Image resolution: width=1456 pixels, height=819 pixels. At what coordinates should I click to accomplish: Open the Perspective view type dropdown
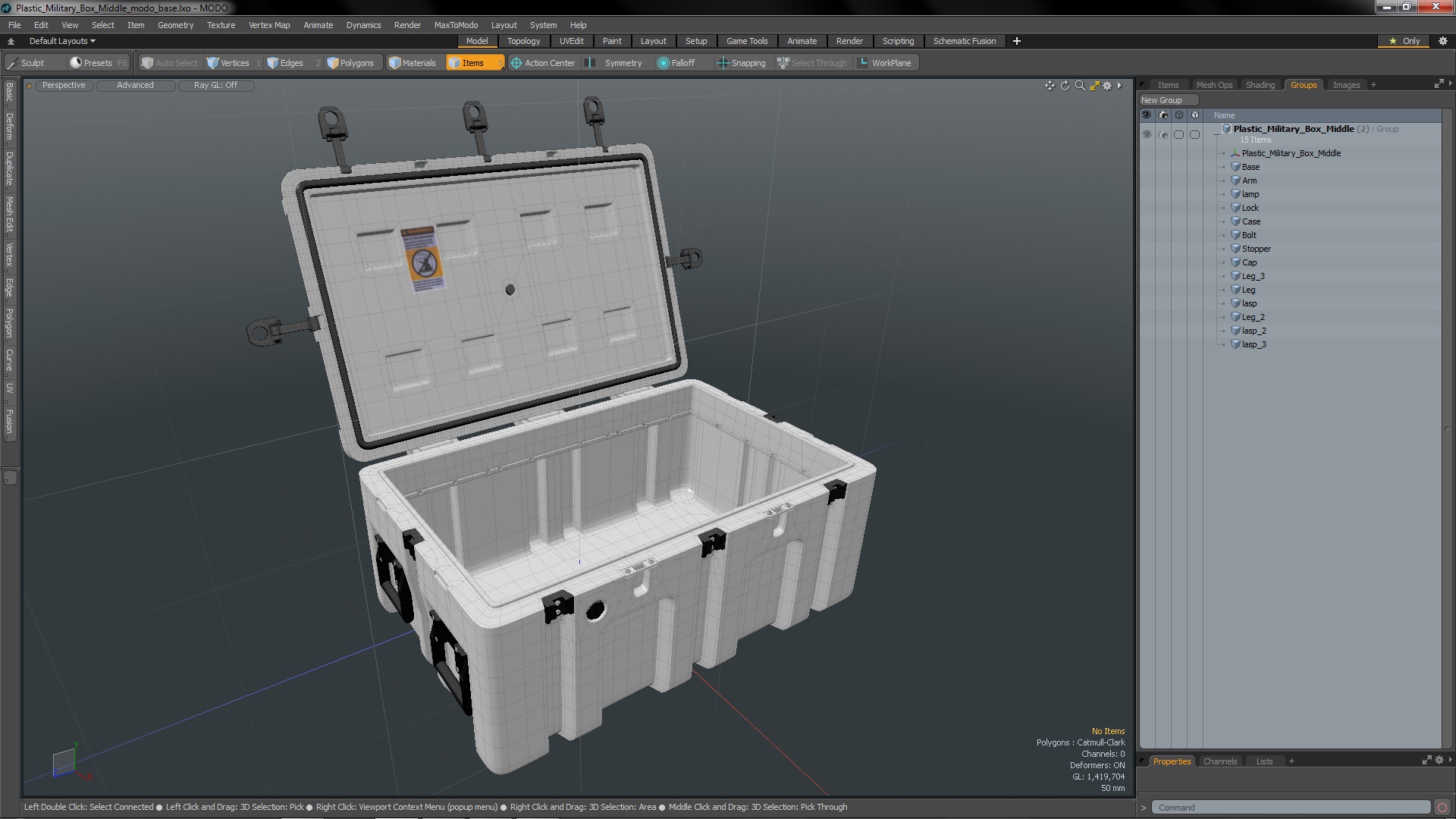coord(64,86)
